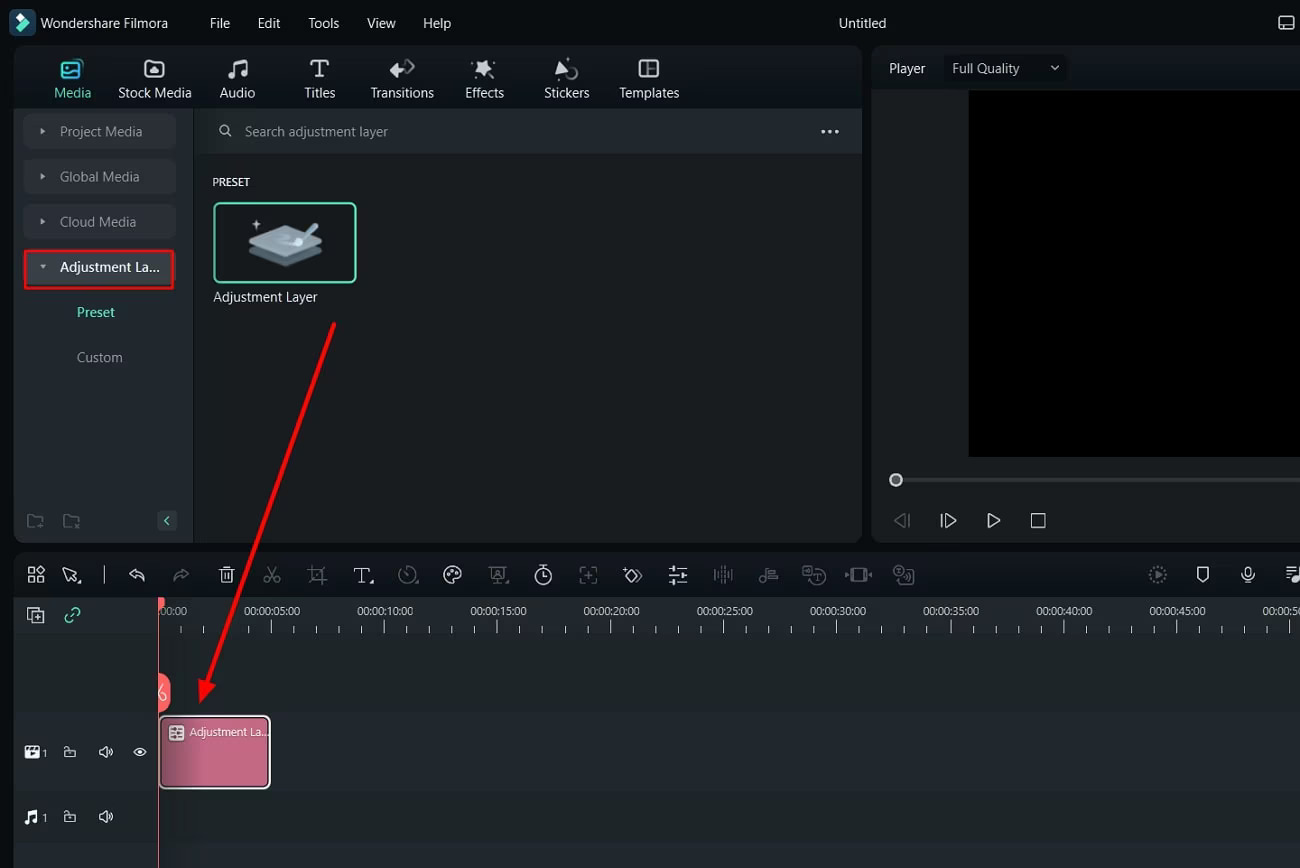The height and width of the screenshot is (868, 1300).
Task: Mute video track 1
Action: [106, 752]
